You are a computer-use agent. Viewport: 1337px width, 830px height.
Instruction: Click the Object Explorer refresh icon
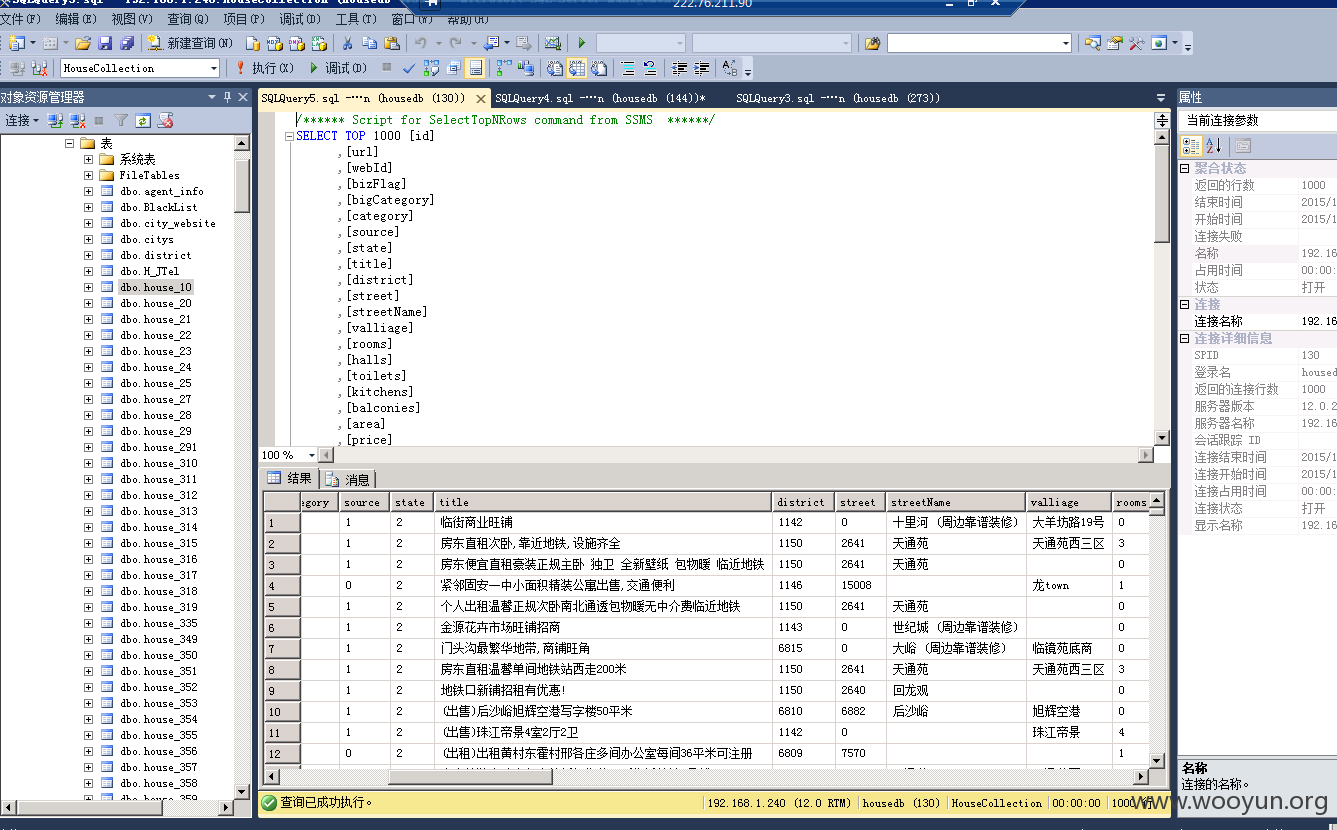(x=143, y=120)
